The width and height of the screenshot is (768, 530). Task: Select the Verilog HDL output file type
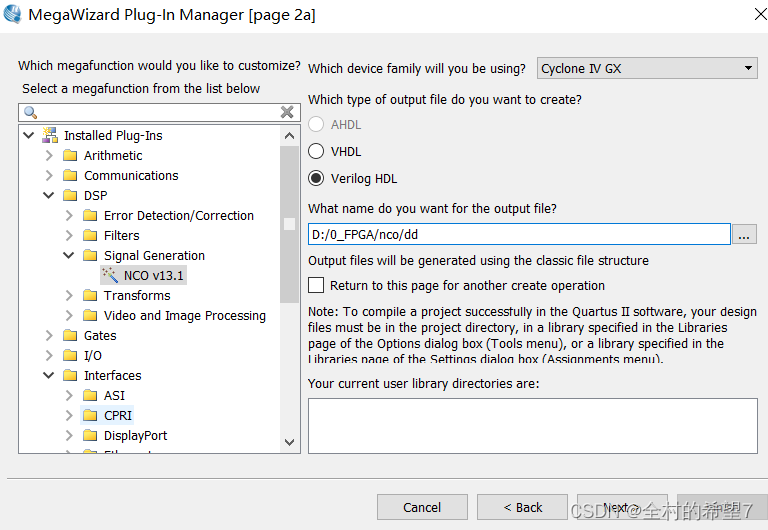(316, 178)
